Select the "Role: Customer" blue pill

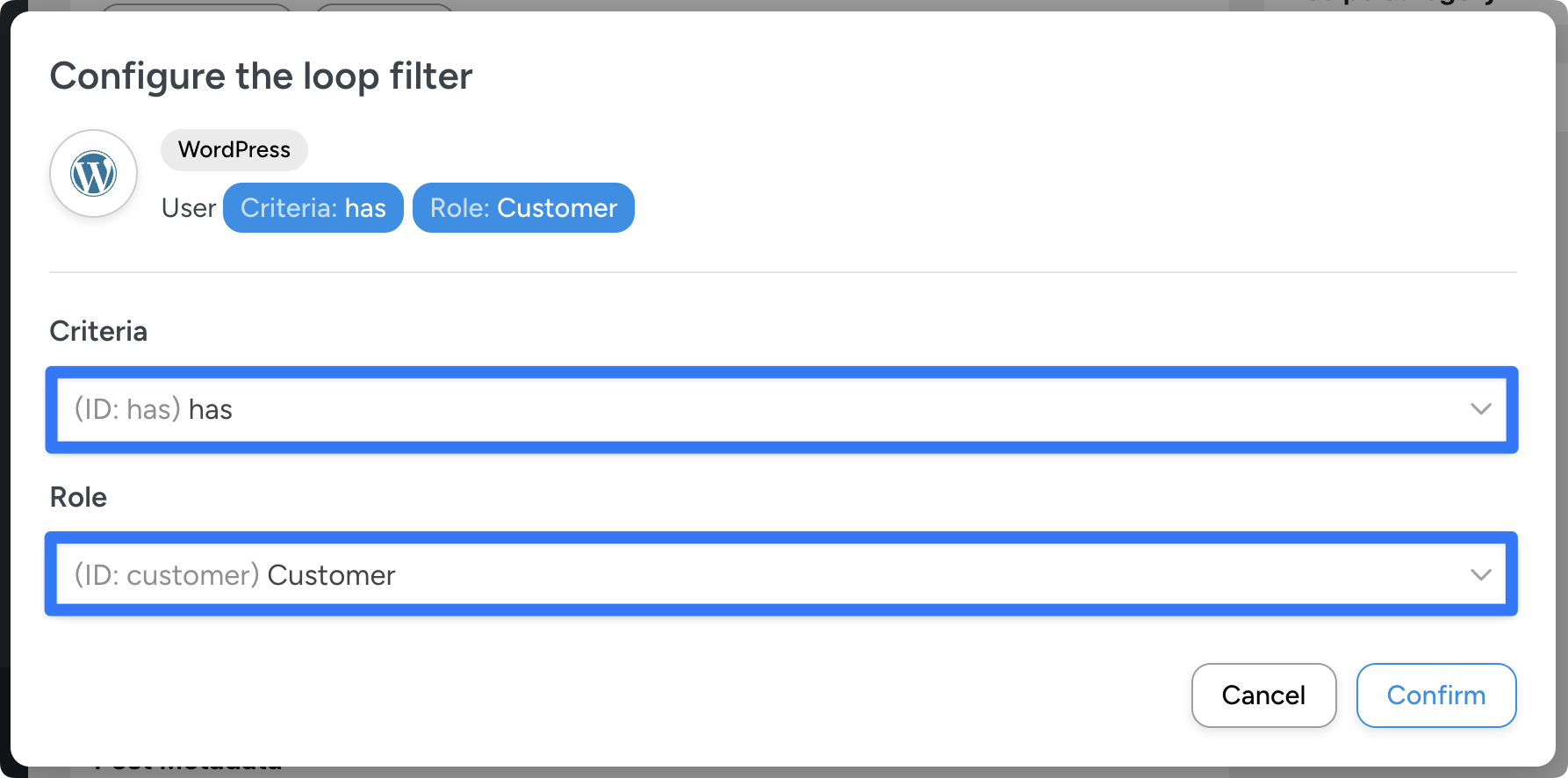523,208
